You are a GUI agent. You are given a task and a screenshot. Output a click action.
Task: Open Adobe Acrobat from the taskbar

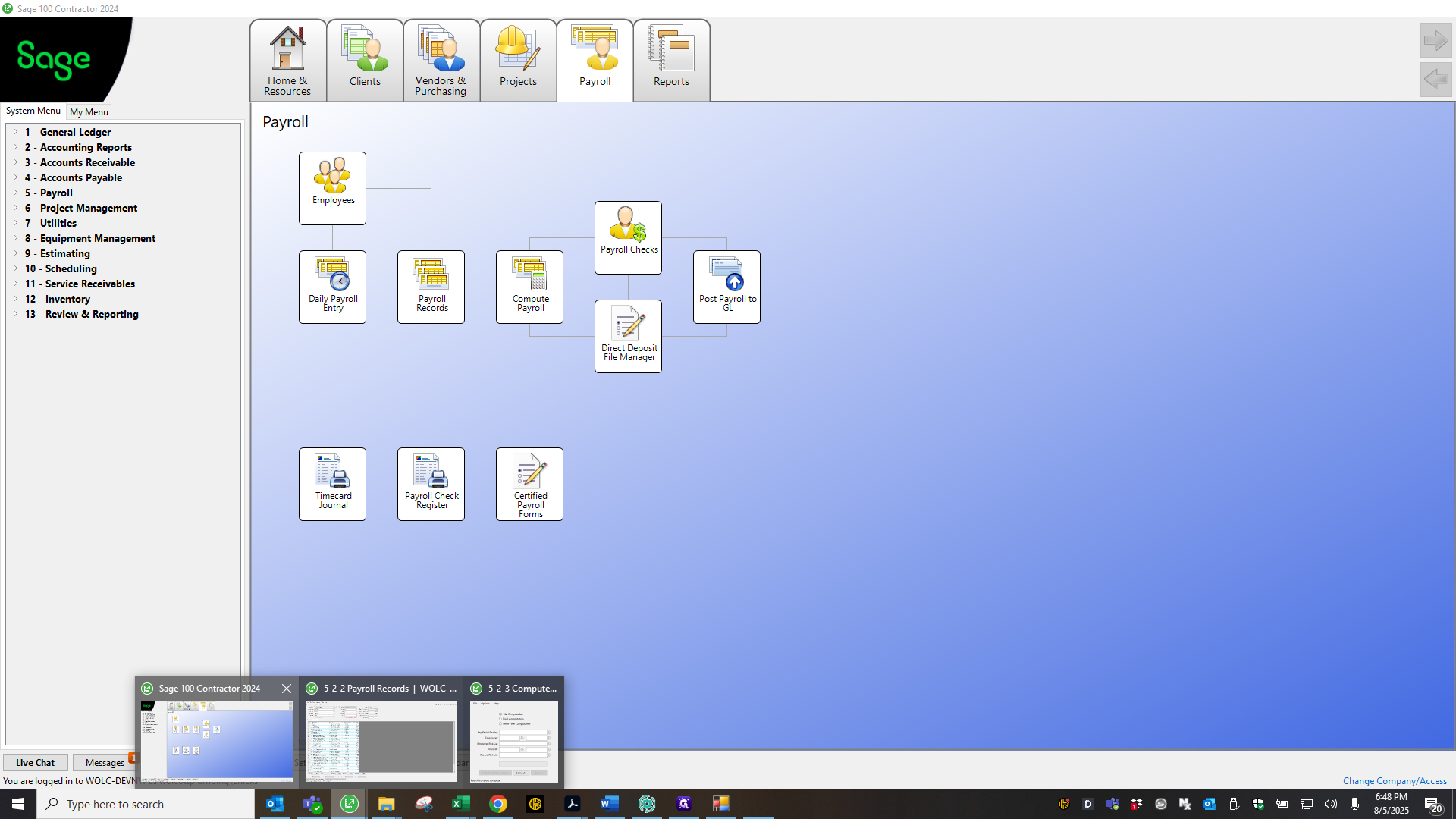pyautogui.click(x=573, y=804)
